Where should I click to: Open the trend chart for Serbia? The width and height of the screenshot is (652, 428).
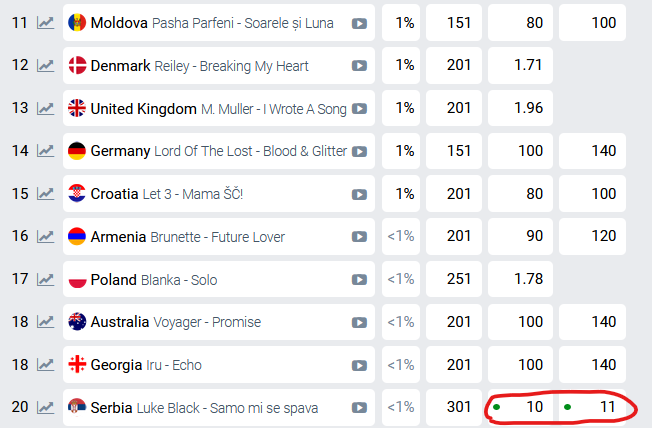(45, 407)
